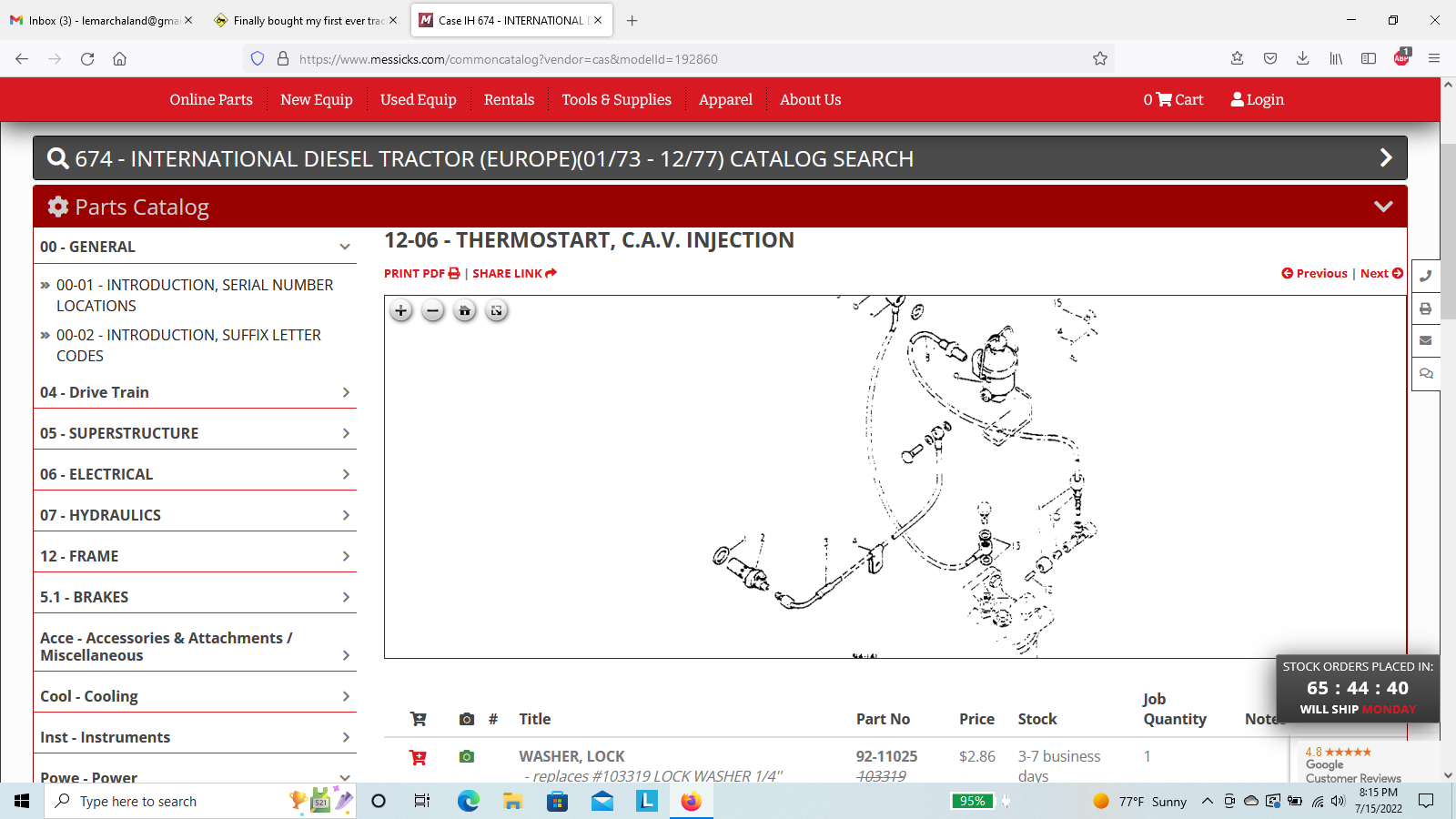Switch to the Gmail Inbox tab
Image resolution: width=1456 pixels, height=819 pixels.
100,20
